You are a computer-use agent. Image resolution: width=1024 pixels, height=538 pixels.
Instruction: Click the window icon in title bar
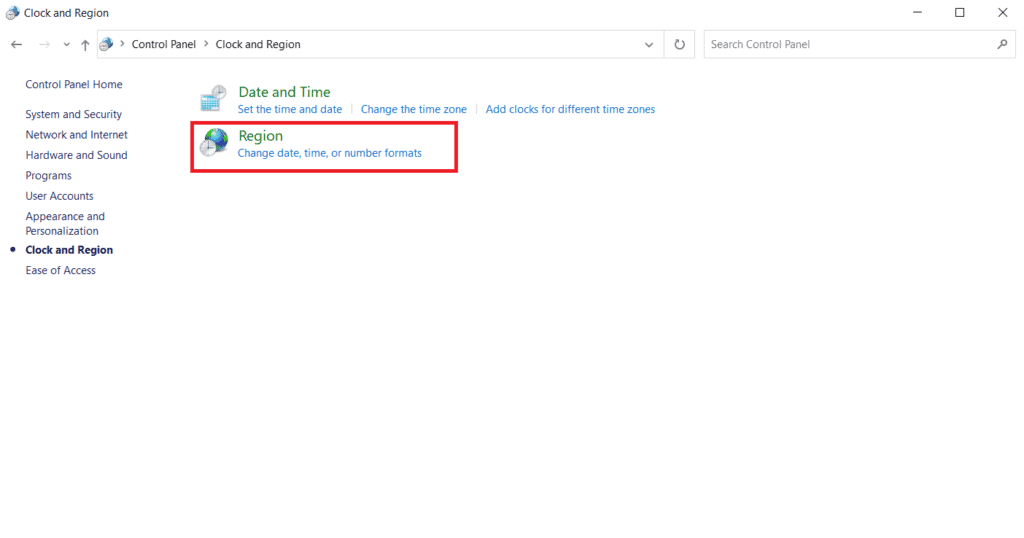click(x=12, y=13)
